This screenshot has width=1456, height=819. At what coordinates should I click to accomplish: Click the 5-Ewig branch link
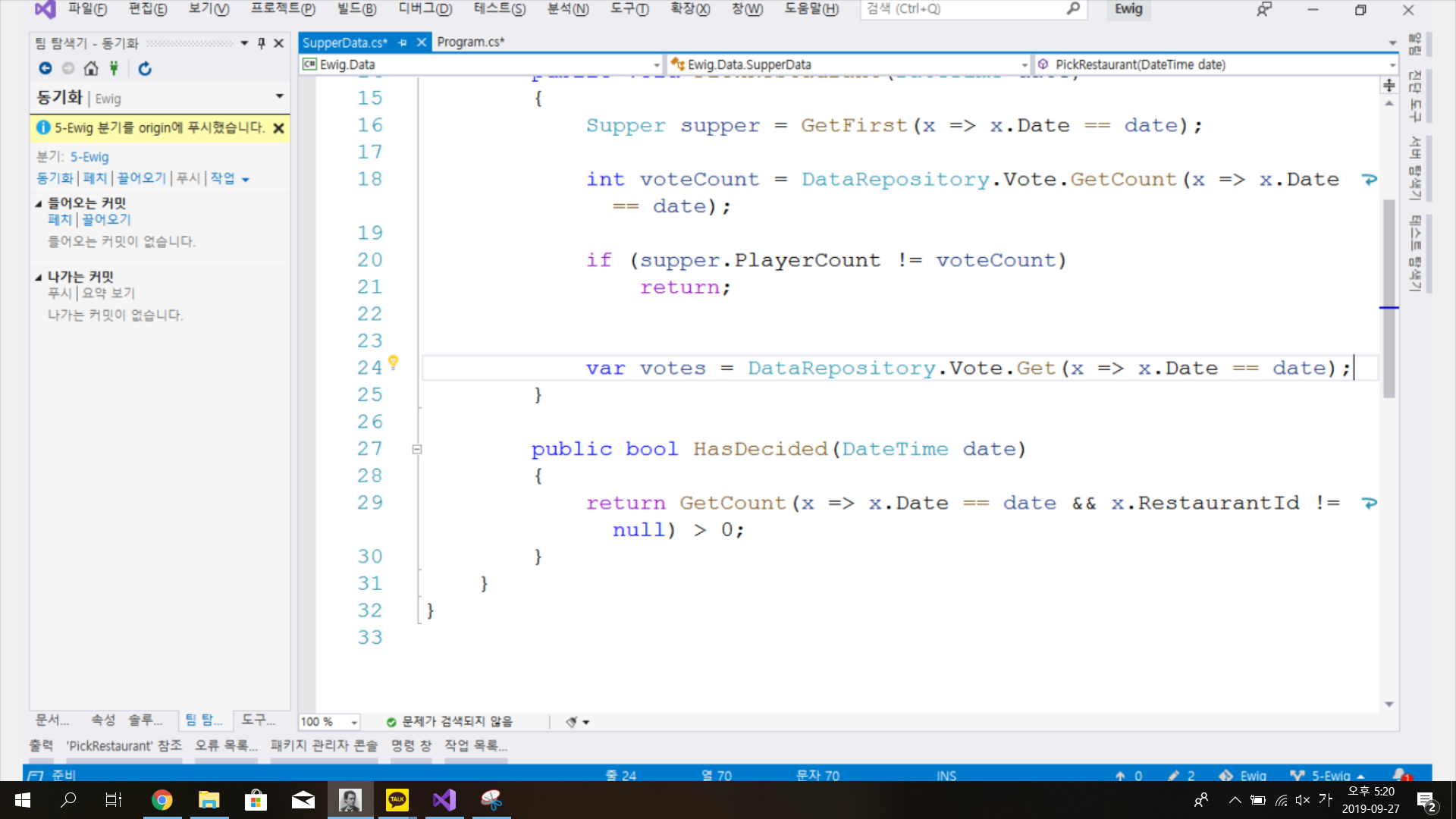click(89, 157)
